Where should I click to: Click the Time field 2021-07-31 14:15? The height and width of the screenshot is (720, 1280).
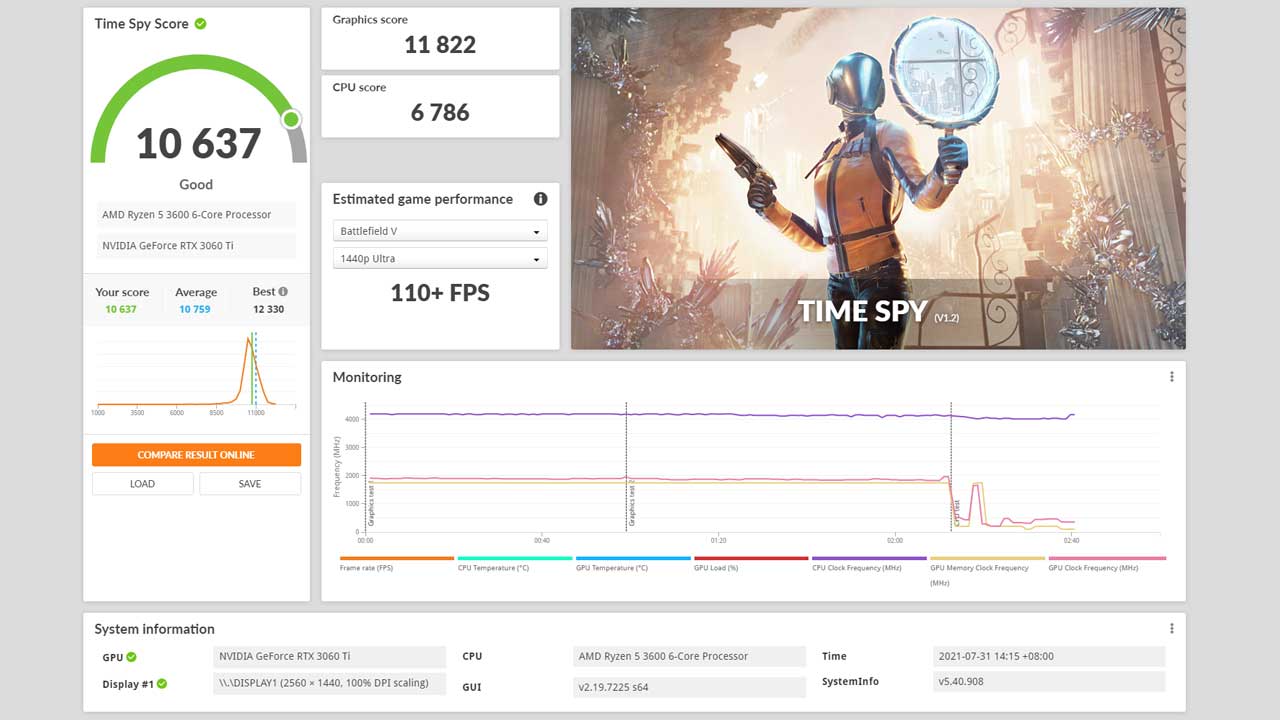pyautogui.click(x=1048, y=657)
